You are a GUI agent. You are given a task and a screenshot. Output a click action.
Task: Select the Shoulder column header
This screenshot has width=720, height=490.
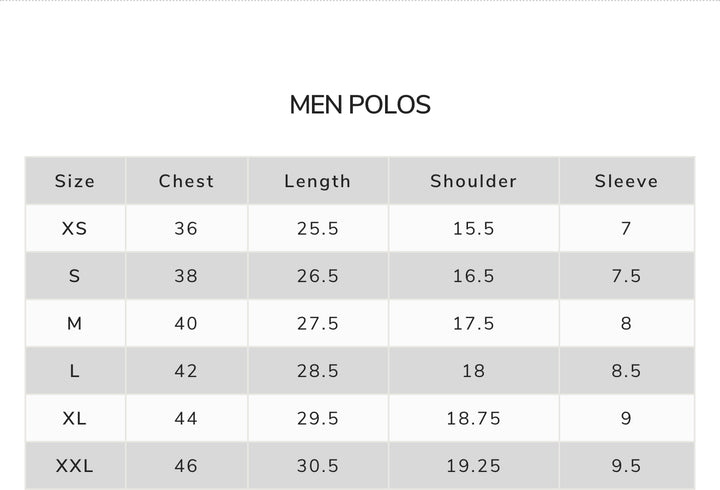tap(474, 181)
